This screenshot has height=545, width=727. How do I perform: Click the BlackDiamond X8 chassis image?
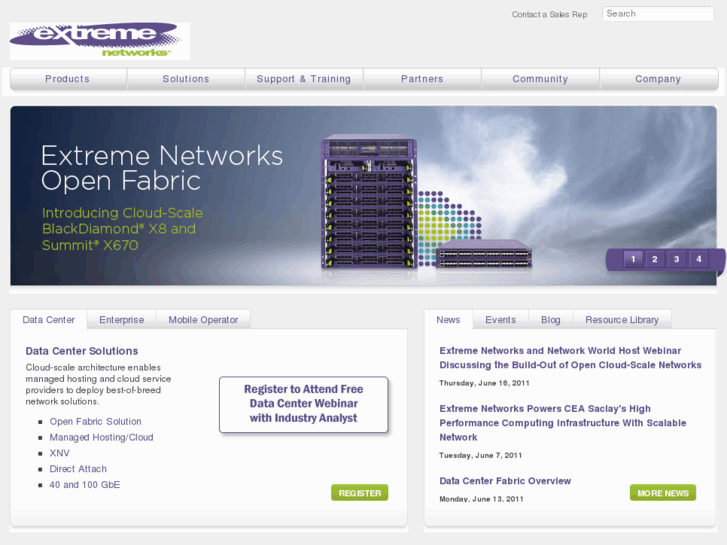pos(369,201)
